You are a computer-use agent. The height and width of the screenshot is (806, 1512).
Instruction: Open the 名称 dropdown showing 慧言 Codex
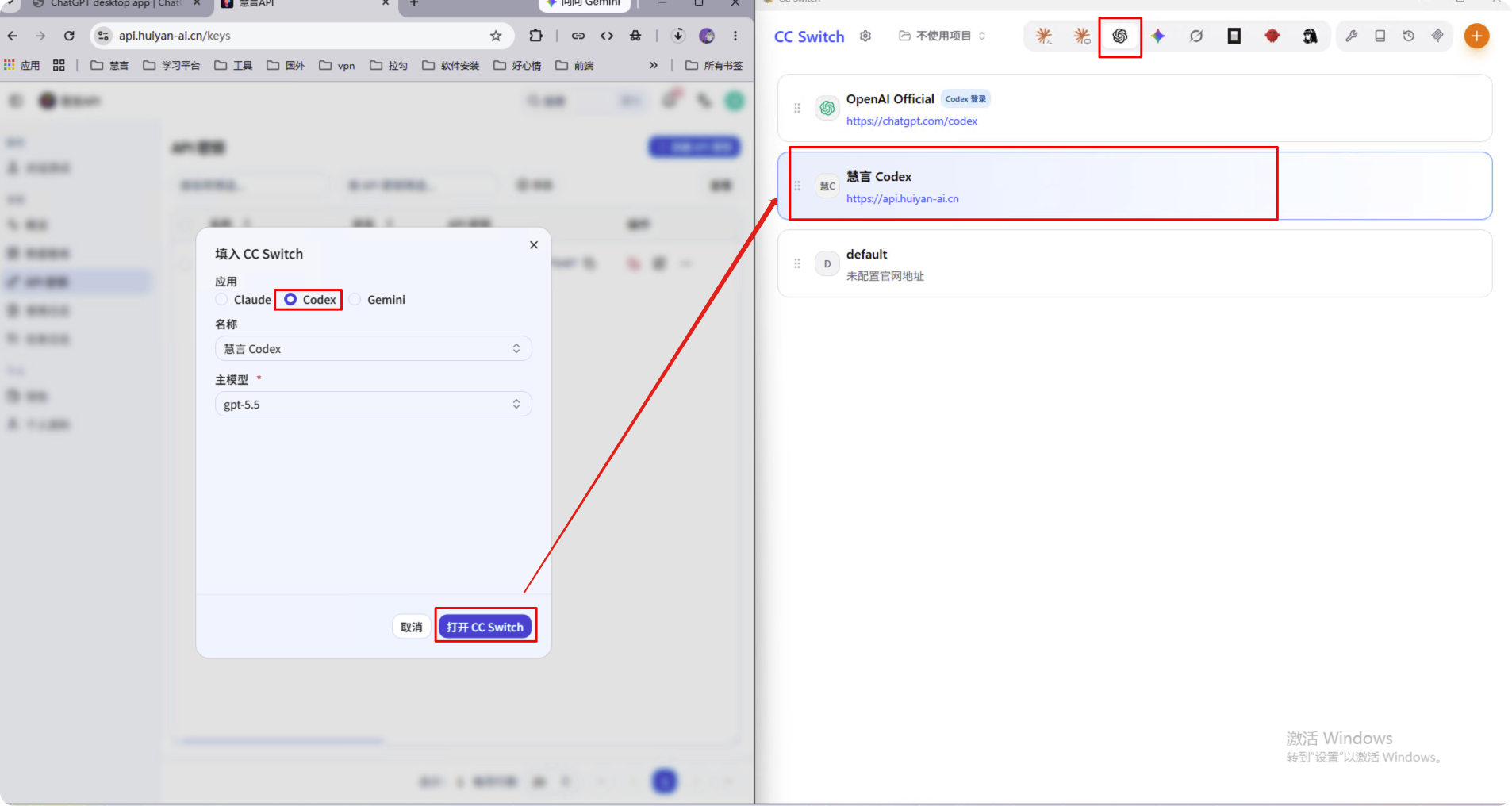(x=374, y=349)
